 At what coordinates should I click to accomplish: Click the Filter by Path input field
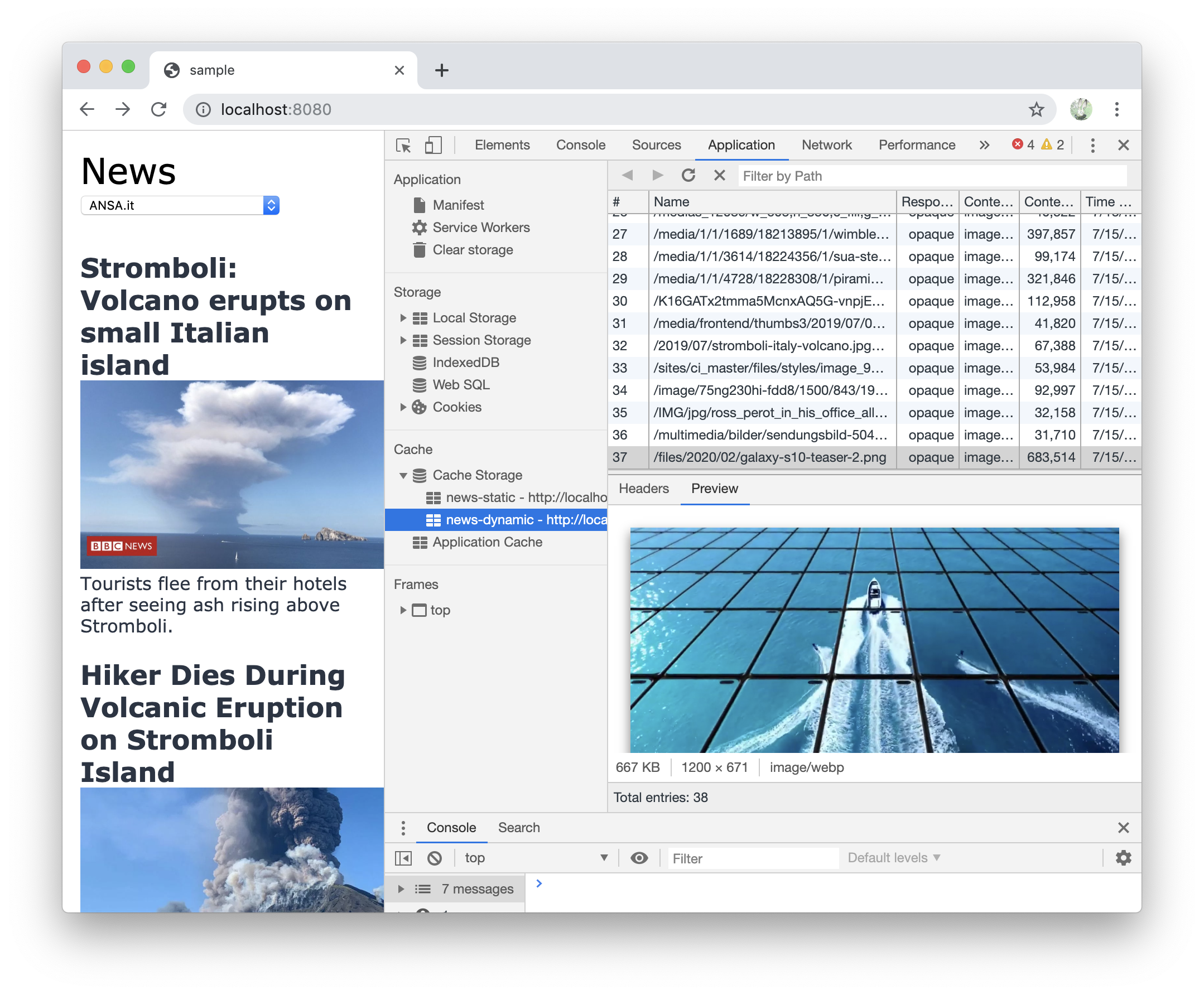[860, 175]
